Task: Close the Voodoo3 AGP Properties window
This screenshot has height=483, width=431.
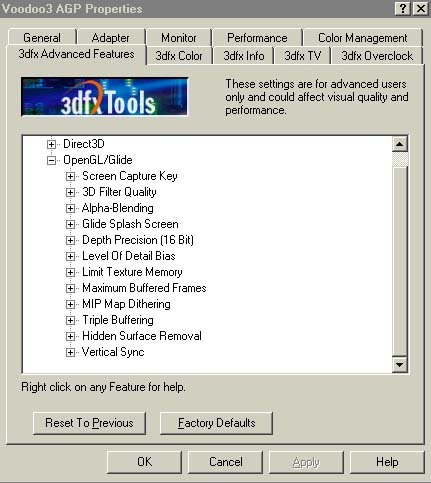Action: (421, 8)
